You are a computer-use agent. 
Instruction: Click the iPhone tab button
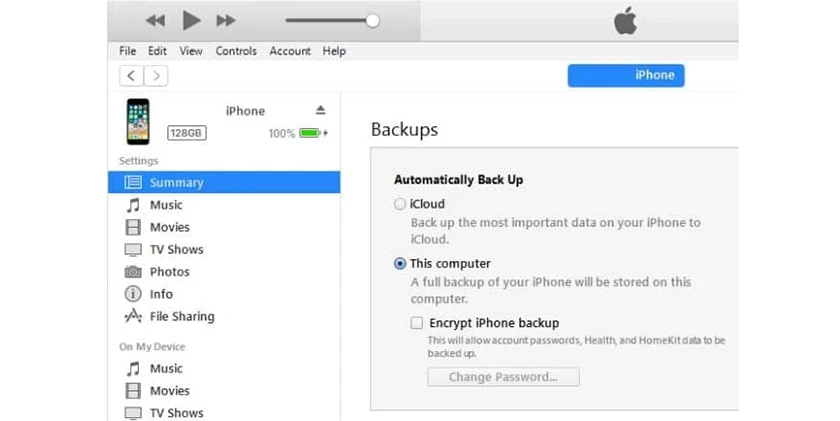pos(626,75)
